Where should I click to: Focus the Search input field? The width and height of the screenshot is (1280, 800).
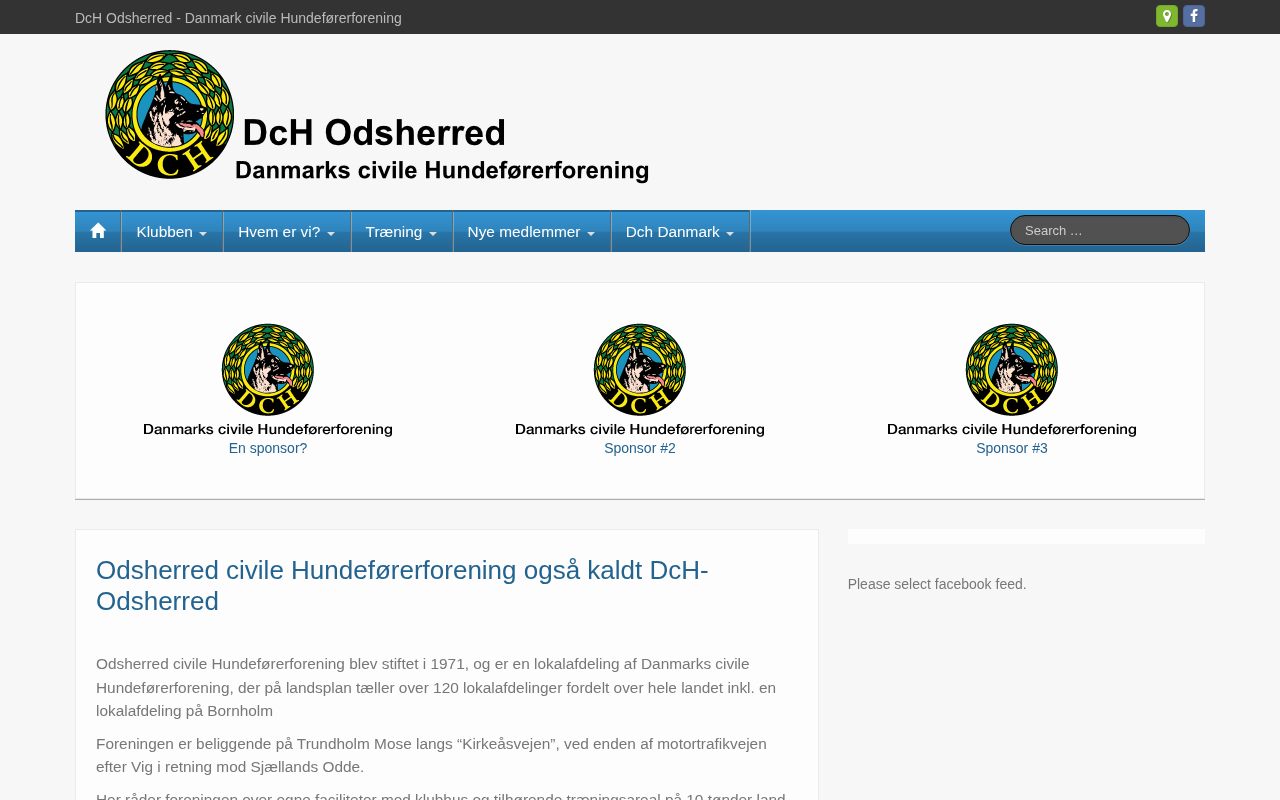click(x=1100, y=230)
